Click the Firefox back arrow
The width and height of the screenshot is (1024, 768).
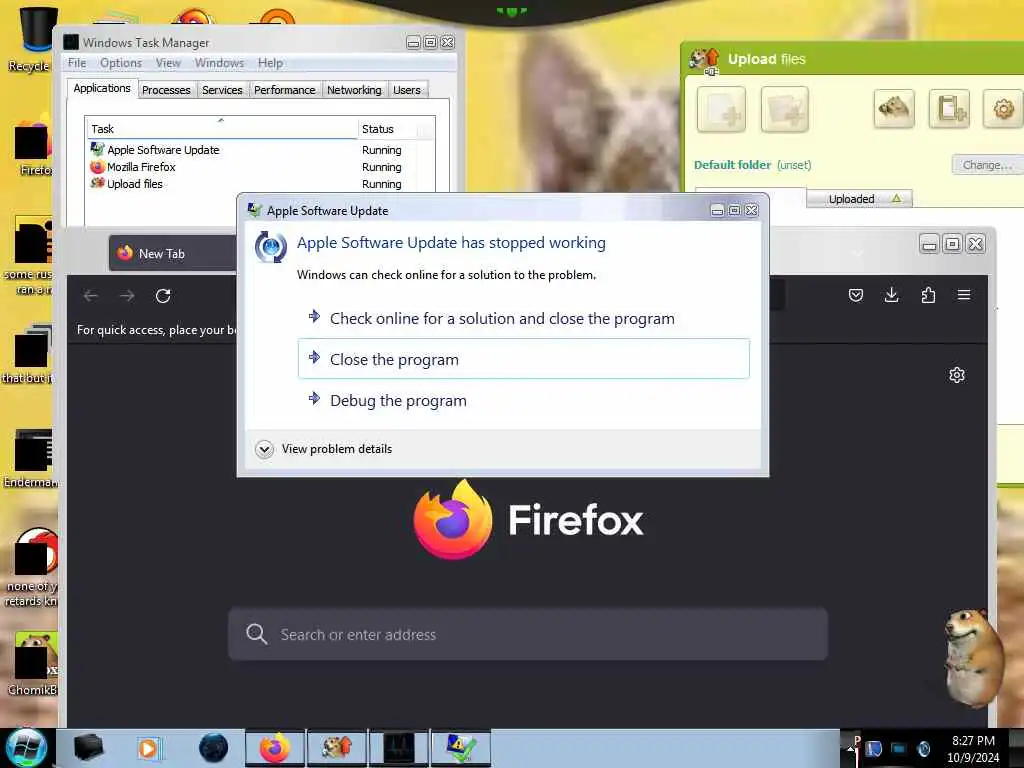click(91, 296)
